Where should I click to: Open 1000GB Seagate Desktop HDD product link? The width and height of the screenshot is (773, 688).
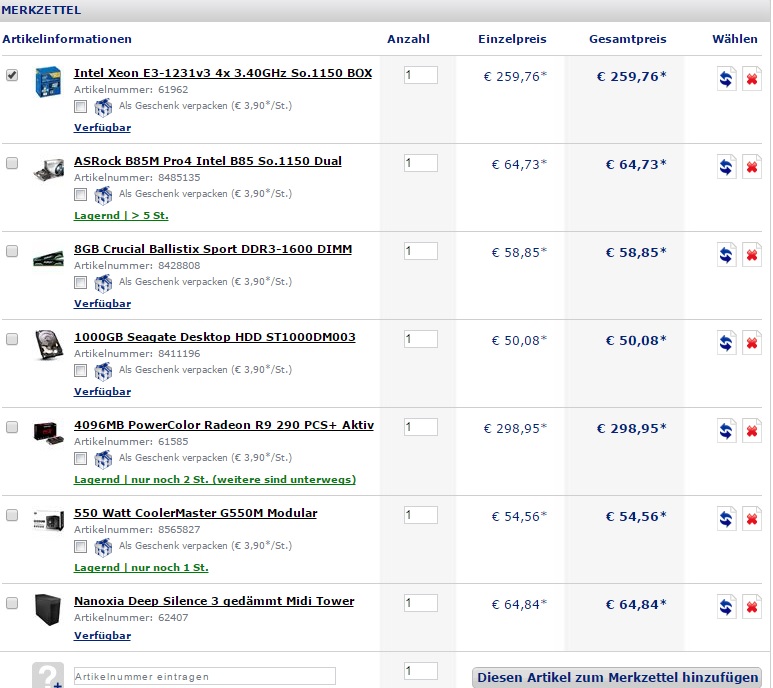(x=214, y=337)
